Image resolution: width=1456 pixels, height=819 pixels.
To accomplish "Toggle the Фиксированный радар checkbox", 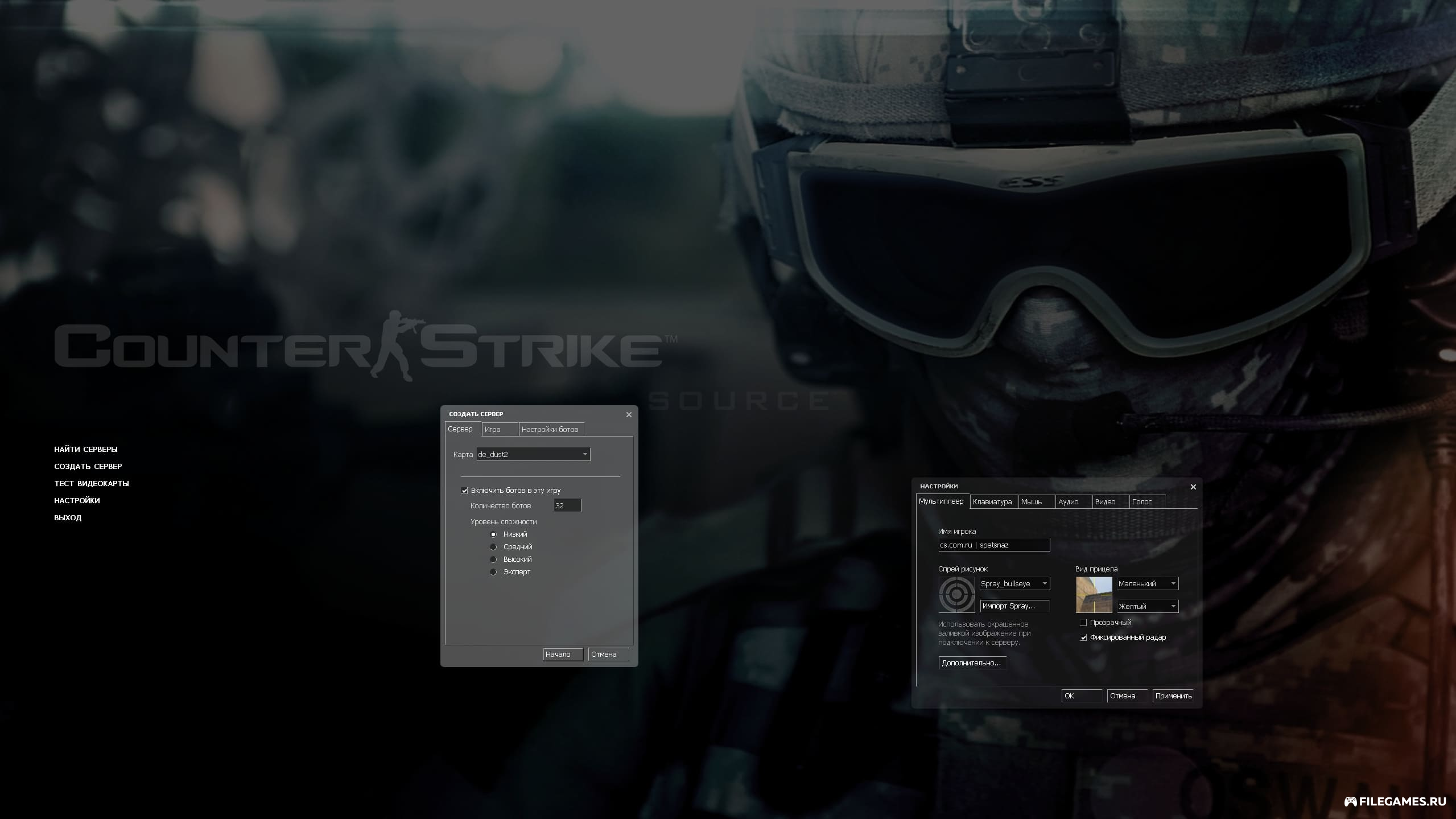I will point(1083,637).
